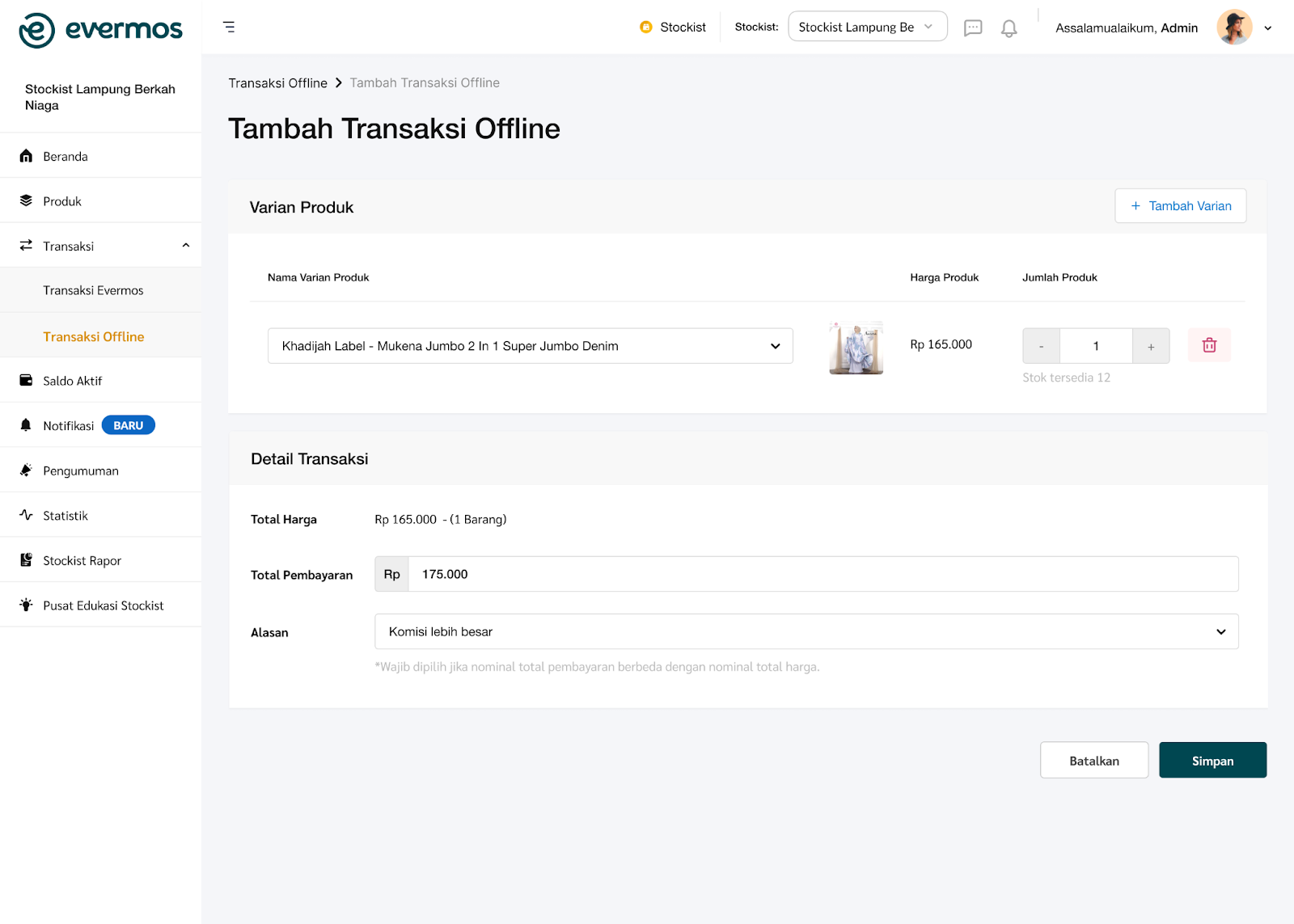Increase Jumlah Produk with the plus stepper

coord(1150,345)
